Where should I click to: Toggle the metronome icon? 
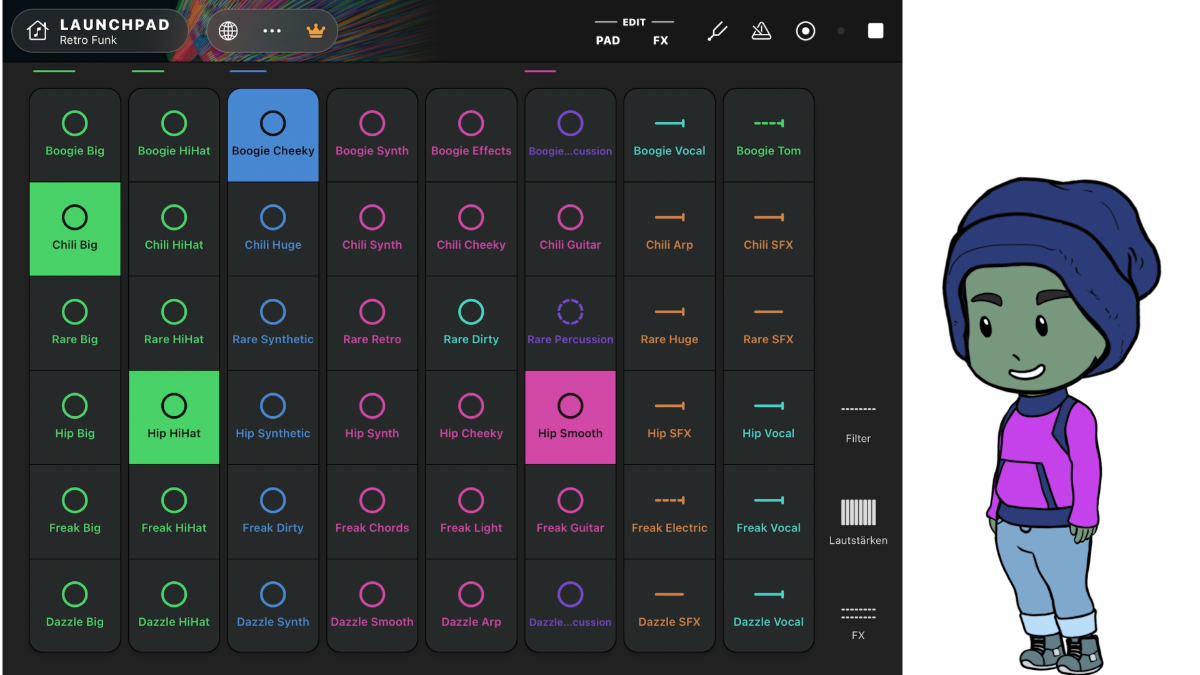click(761, 31)
